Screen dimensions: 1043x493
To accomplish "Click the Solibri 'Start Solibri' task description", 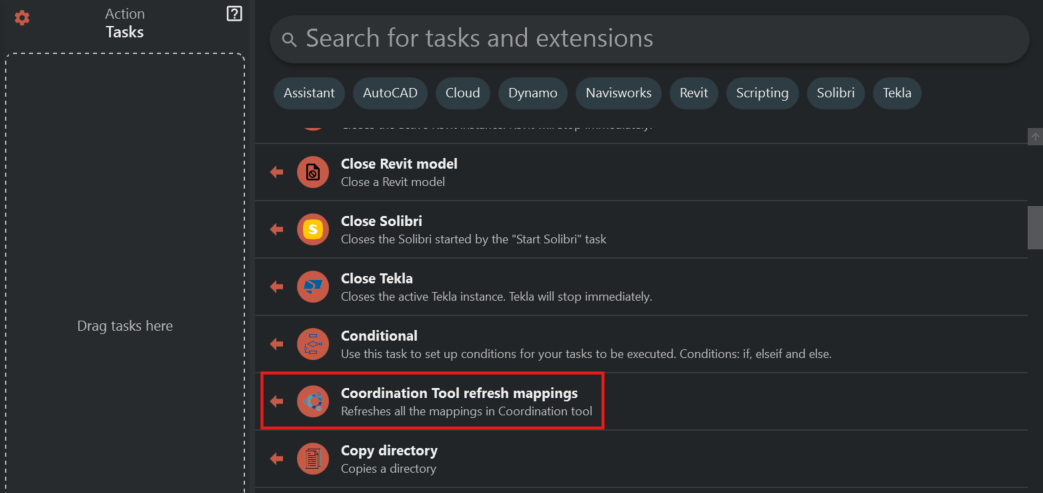I will click(473, 239).
